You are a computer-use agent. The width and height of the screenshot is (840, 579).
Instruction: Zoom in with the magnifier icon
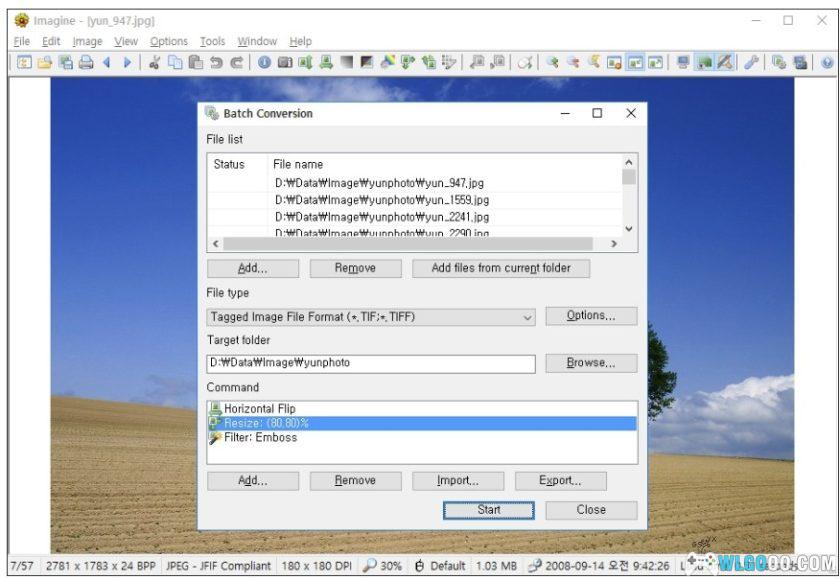pyautogui.click(x=551, y=62)
